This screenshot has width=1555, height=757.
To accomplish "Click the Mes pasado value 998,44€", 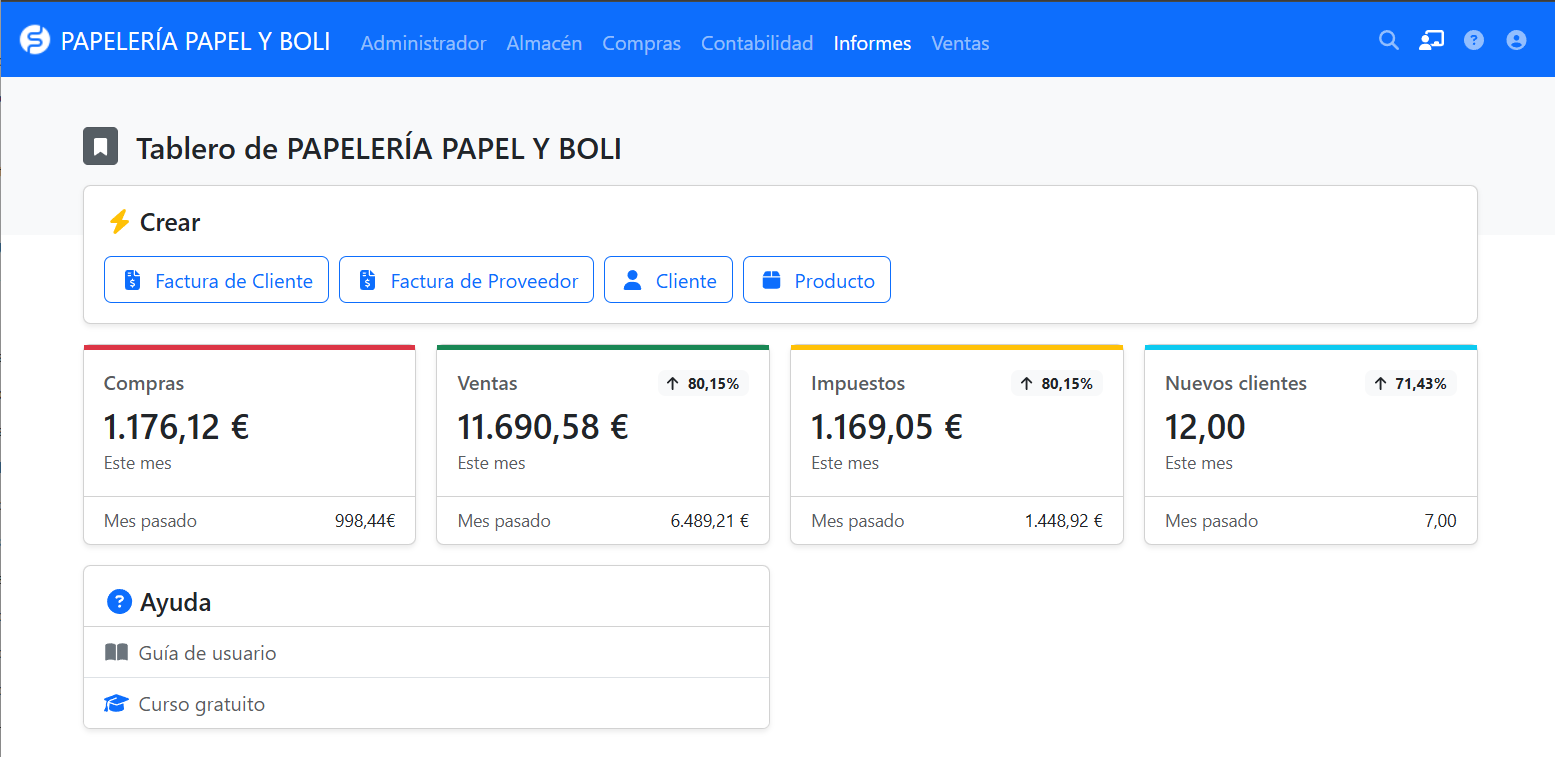I will click(365, 521).
